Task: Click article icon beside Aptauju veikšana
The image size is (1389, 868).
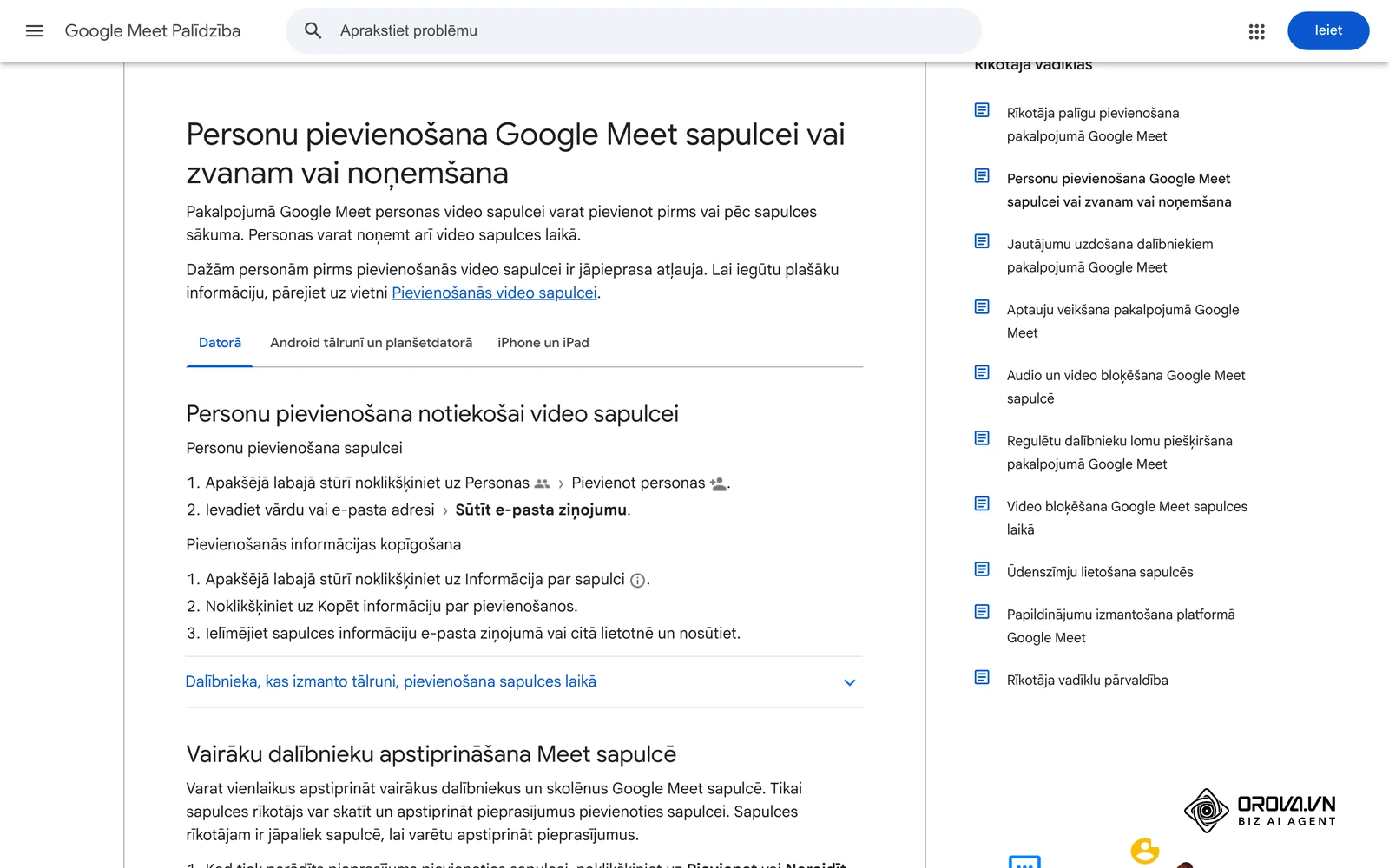Action: (x=982, y=307)
